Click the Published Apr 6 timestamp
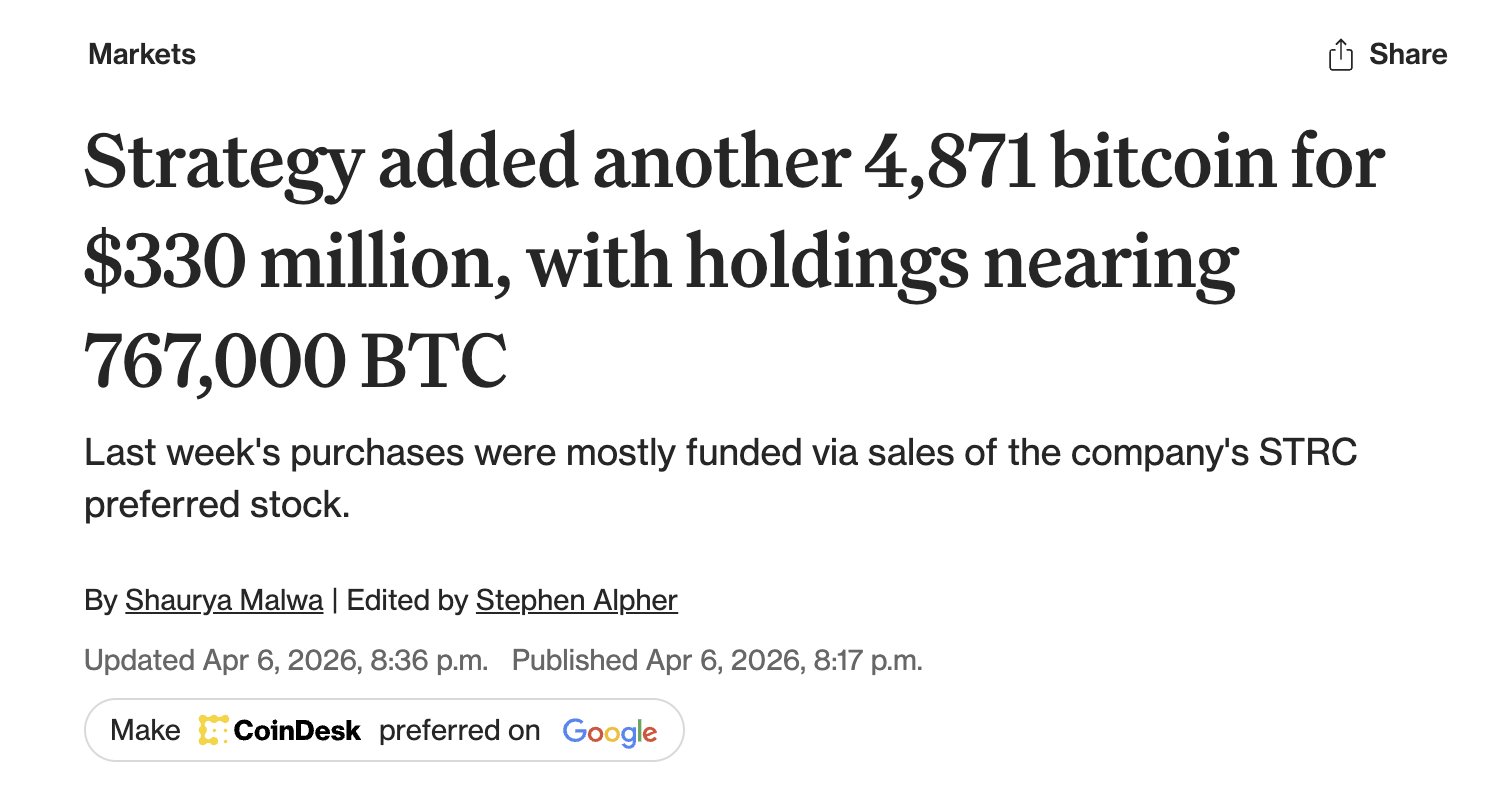 [x=717, y=660]
